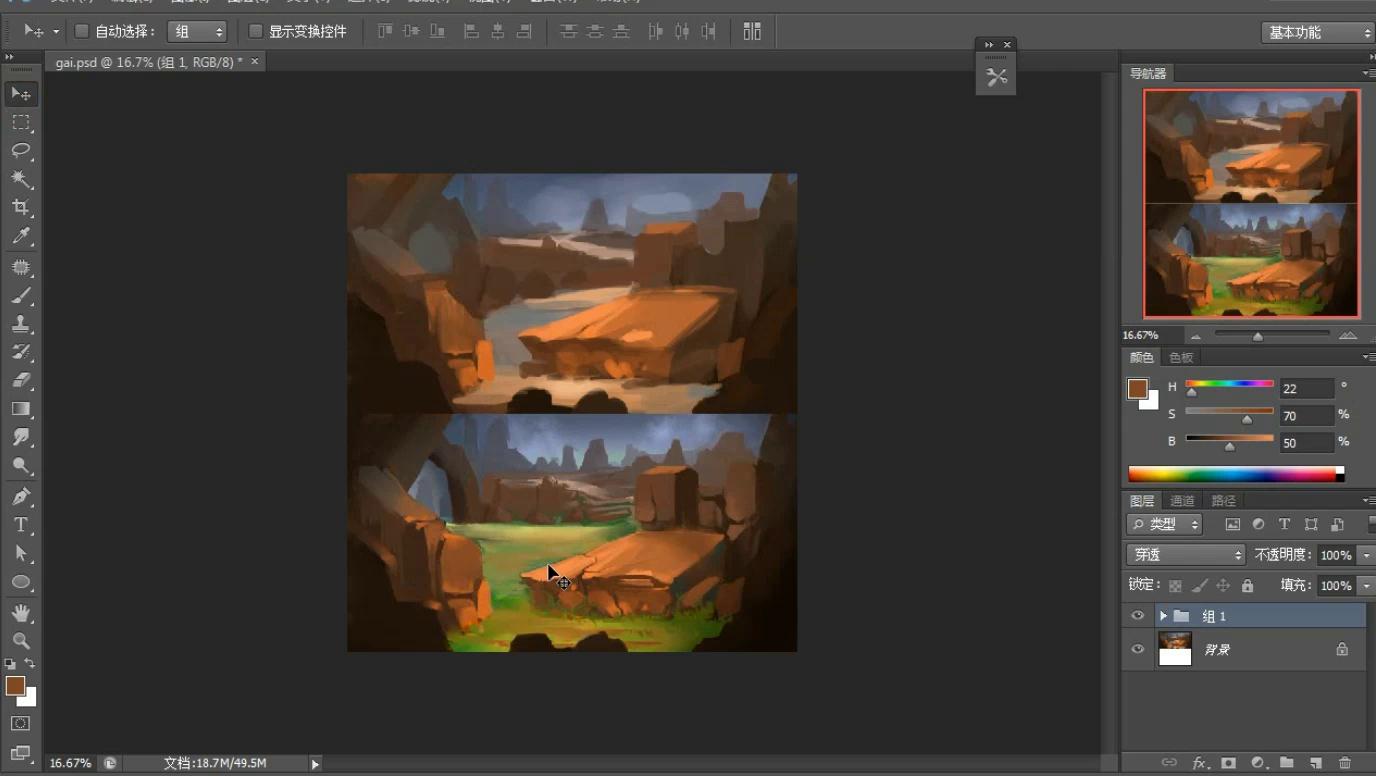Toggle lock position
The width and height of the screenshot is (1376, 776).
tap(1223, 586)
